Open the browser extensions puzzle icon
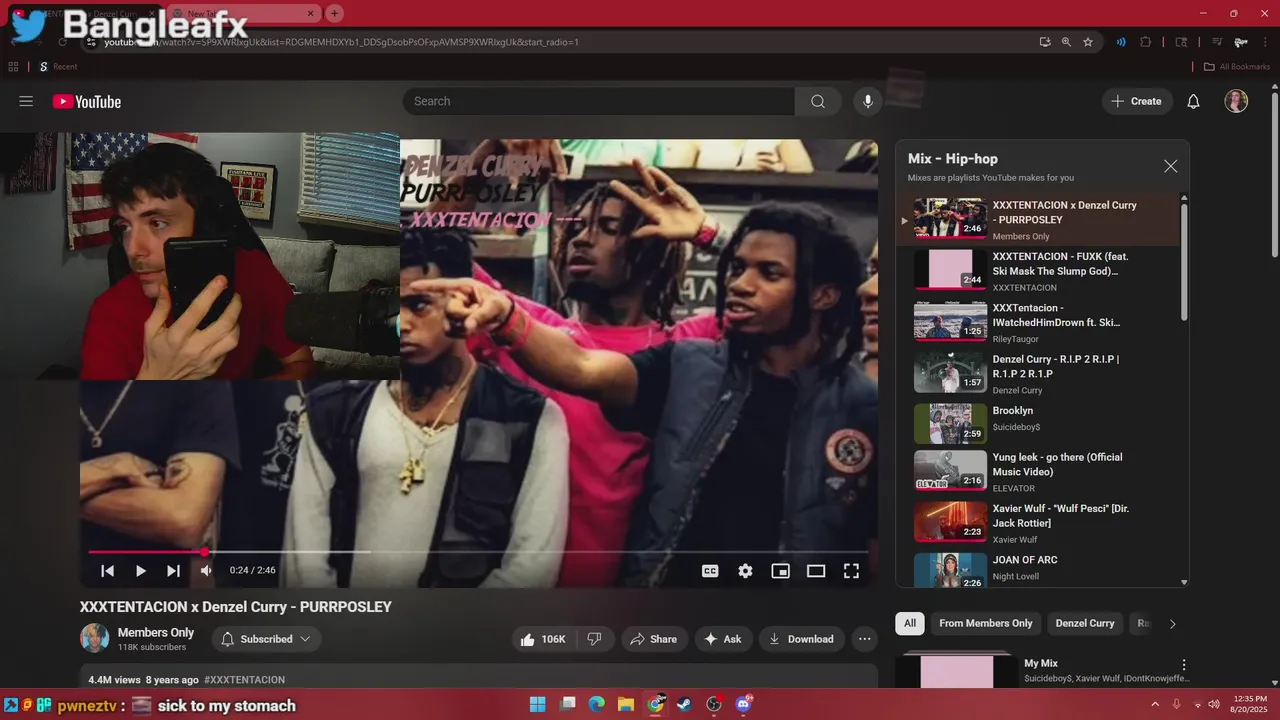 tap(1146, 42)
